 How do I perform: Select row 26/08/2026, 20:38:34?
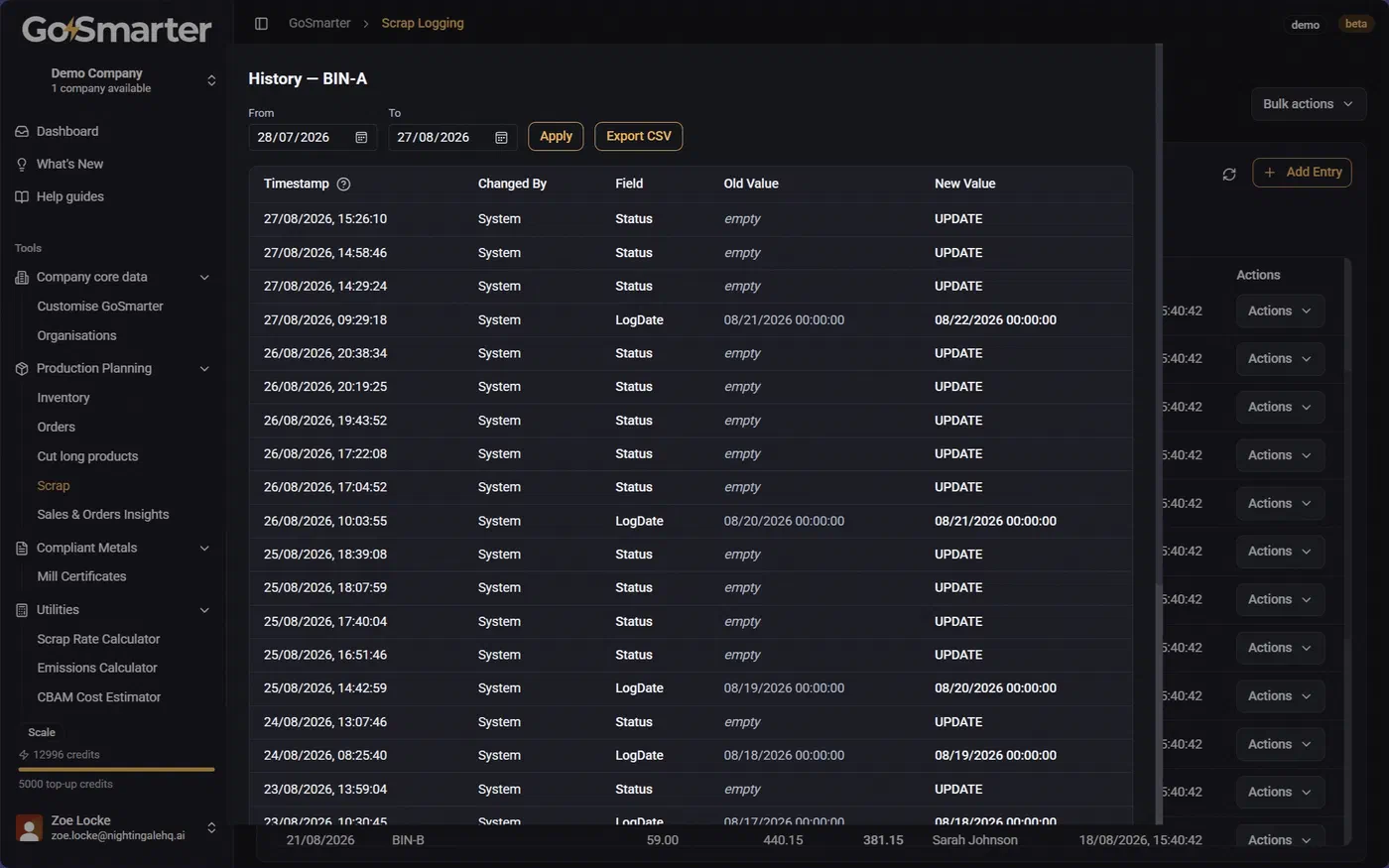(x=691, y=353)
